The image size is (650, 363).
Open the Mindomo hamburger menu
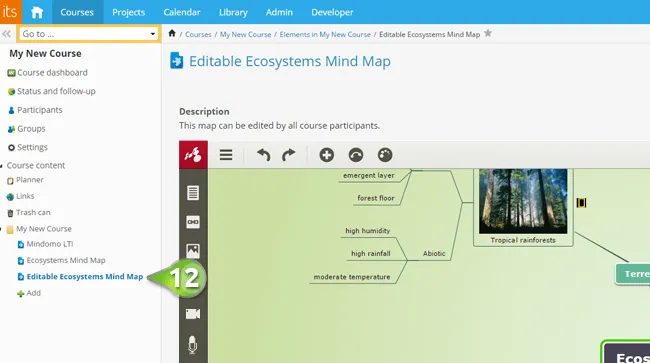pyautogui.click(x=226, y=155)
